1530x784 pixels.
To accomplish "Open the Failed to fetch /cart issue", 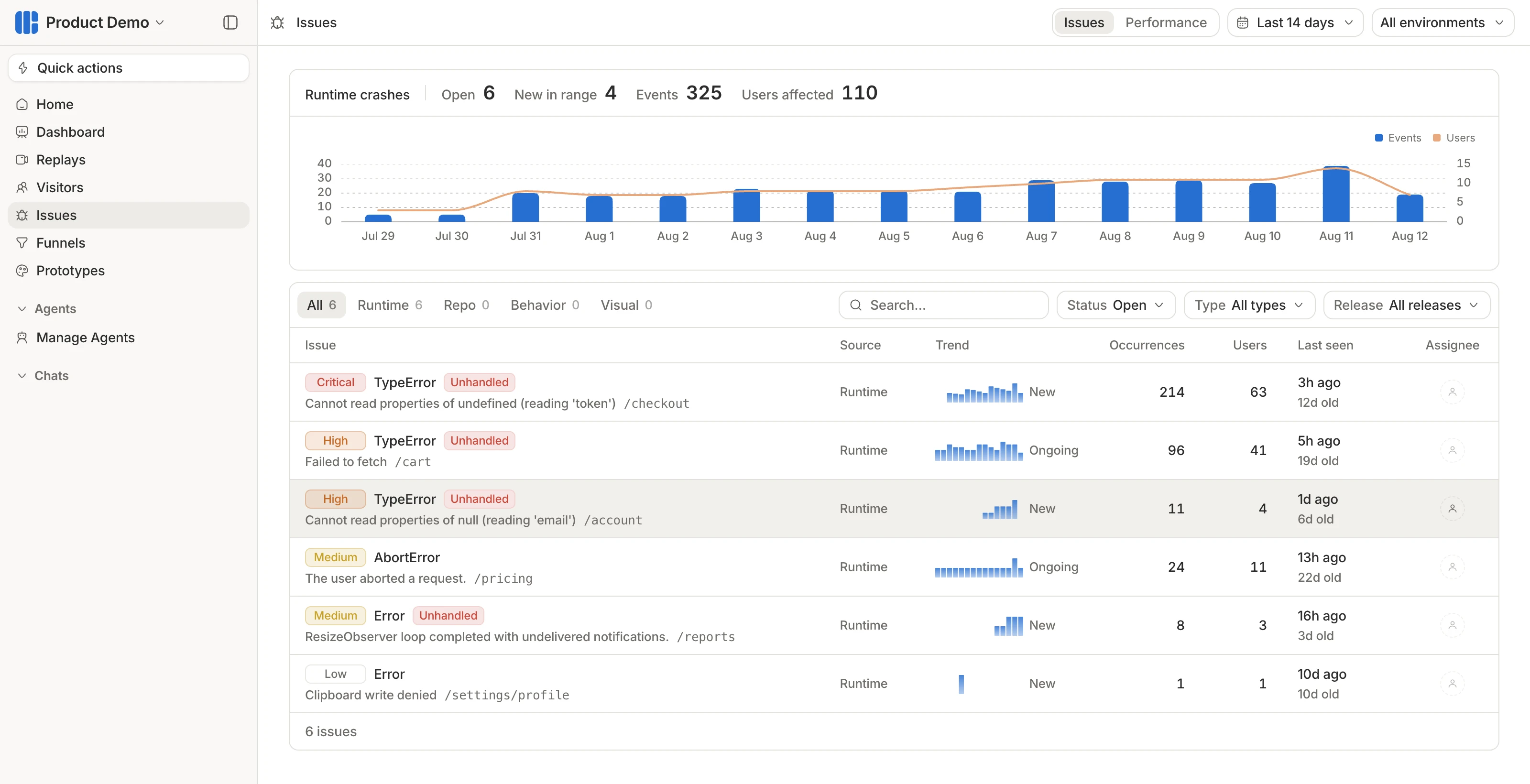I will click(x=893, y=450).
